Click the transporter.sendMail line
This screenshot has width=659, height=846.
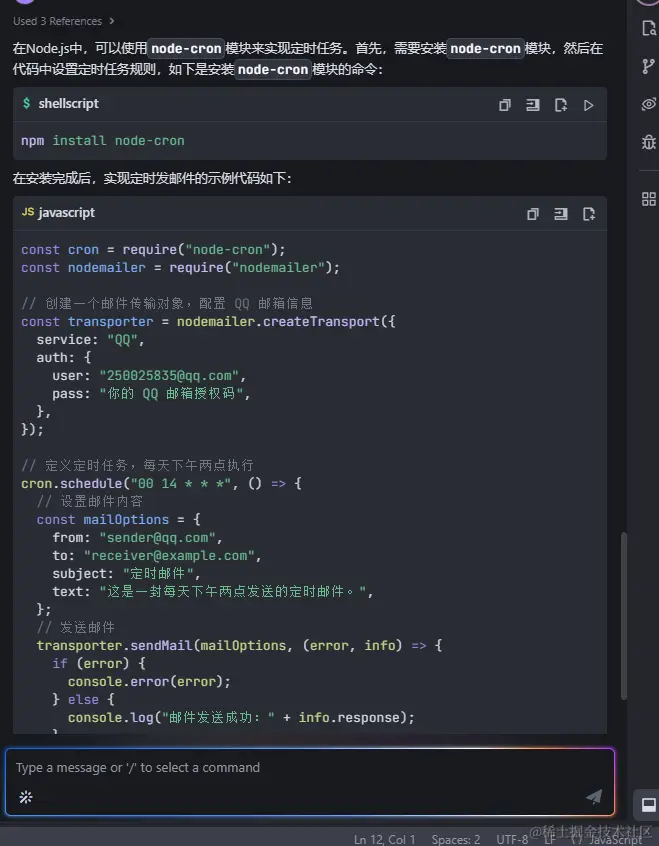[239, 645]
